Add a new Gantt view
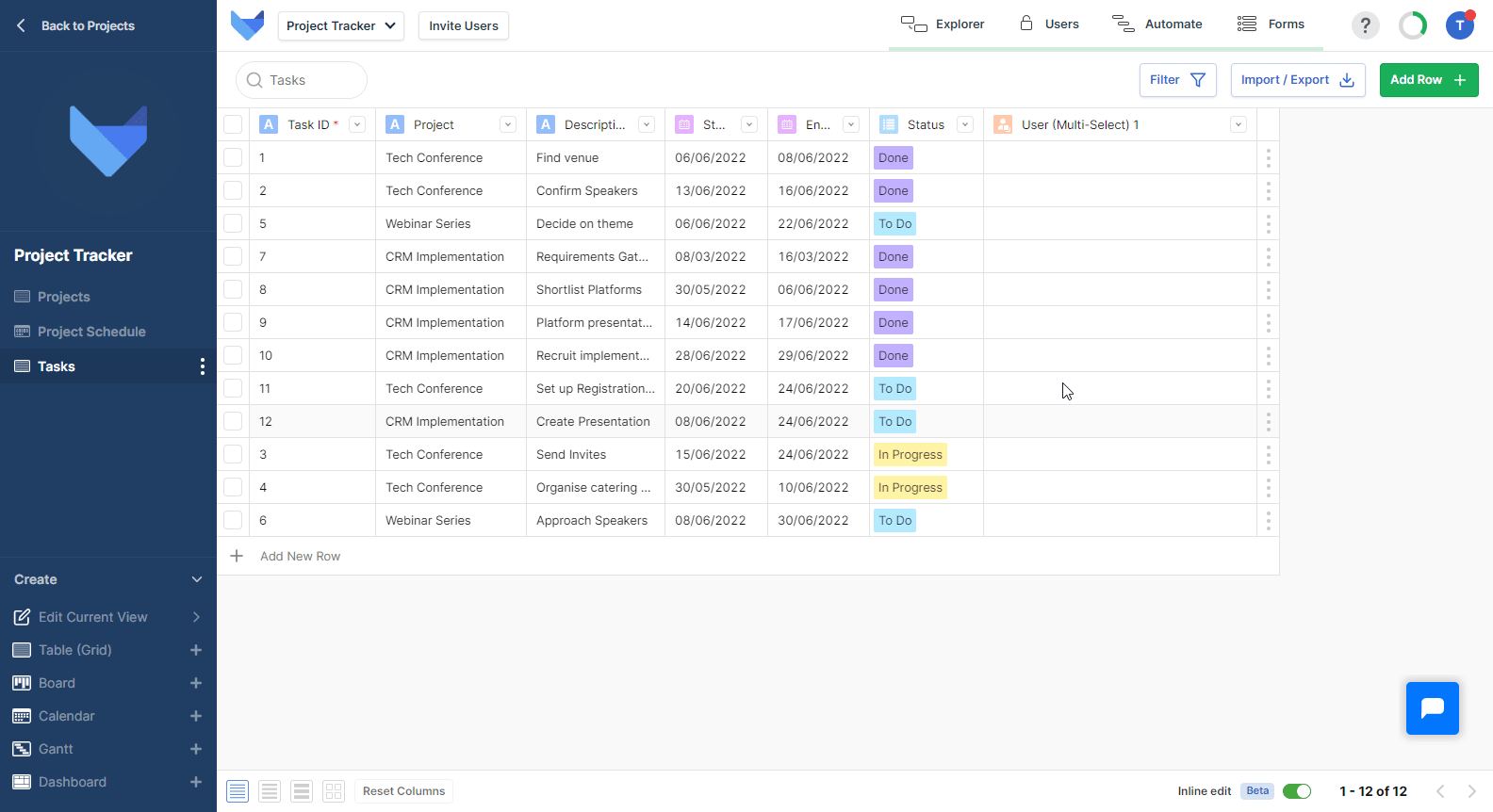1493x812 pixels. (x=196, y=749)
